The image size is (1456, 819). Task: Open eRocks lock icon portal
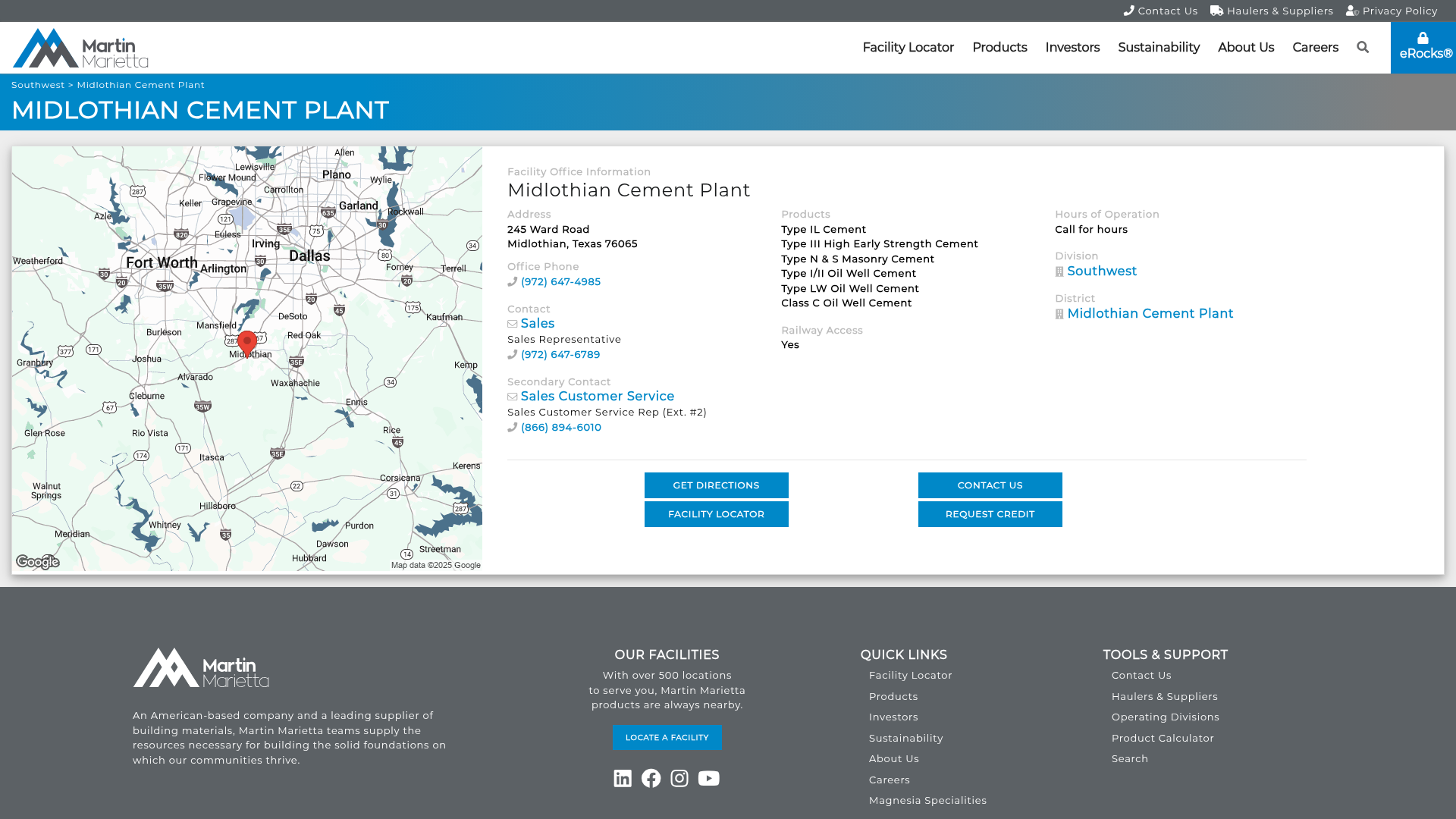tap(1423, 47)
